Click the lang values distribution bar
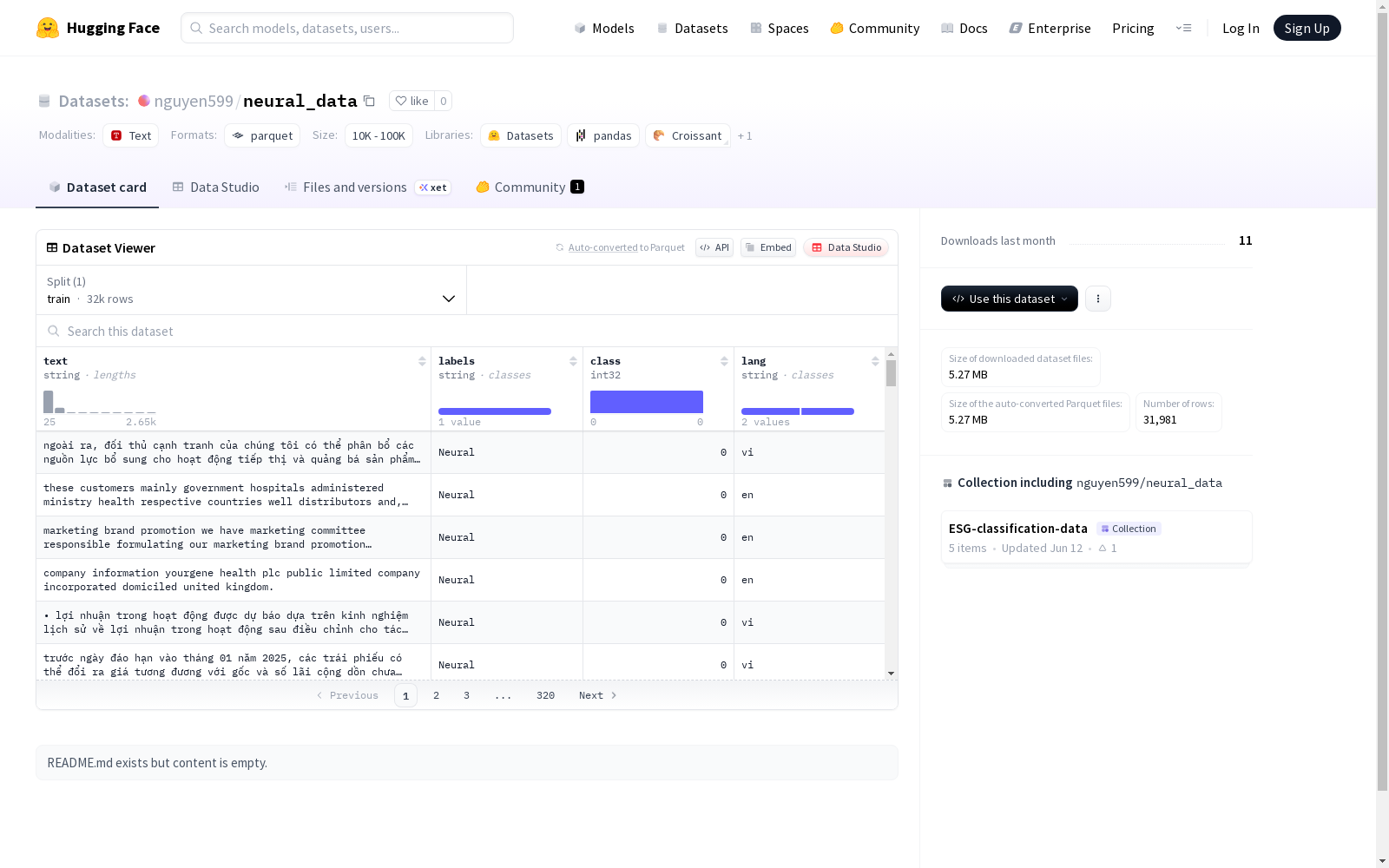This screenshot has width=1389, height=868. [x=798, y=411]
